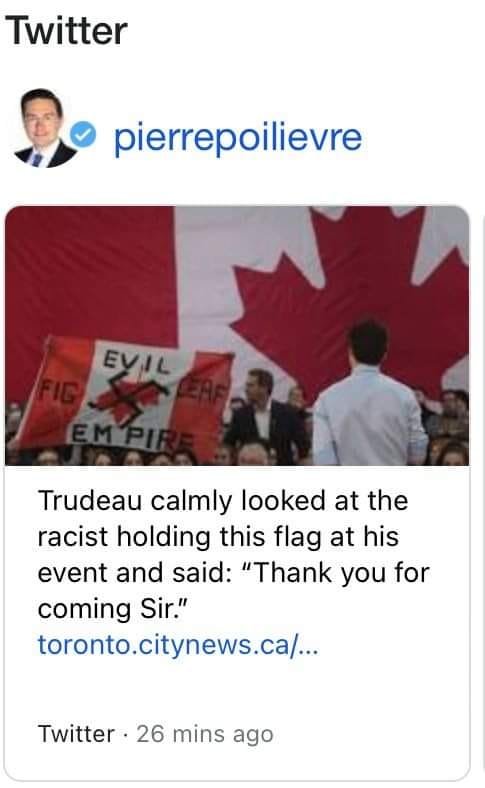The width and height of the screenshot is (485, 788).
Task: Open the tweet text starting 'Trudeau calmly looked'
Action: (x=233, y=554)
